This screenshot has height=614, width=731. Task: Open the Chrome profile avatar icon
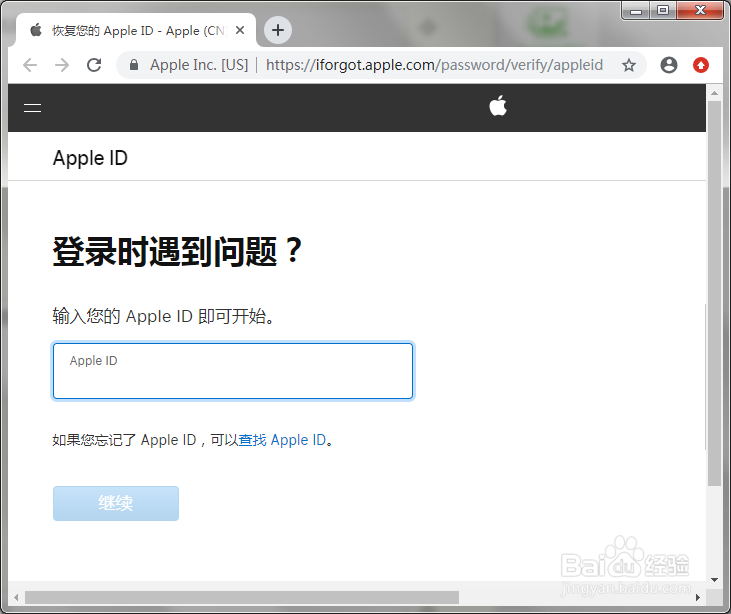coord(669,65)
